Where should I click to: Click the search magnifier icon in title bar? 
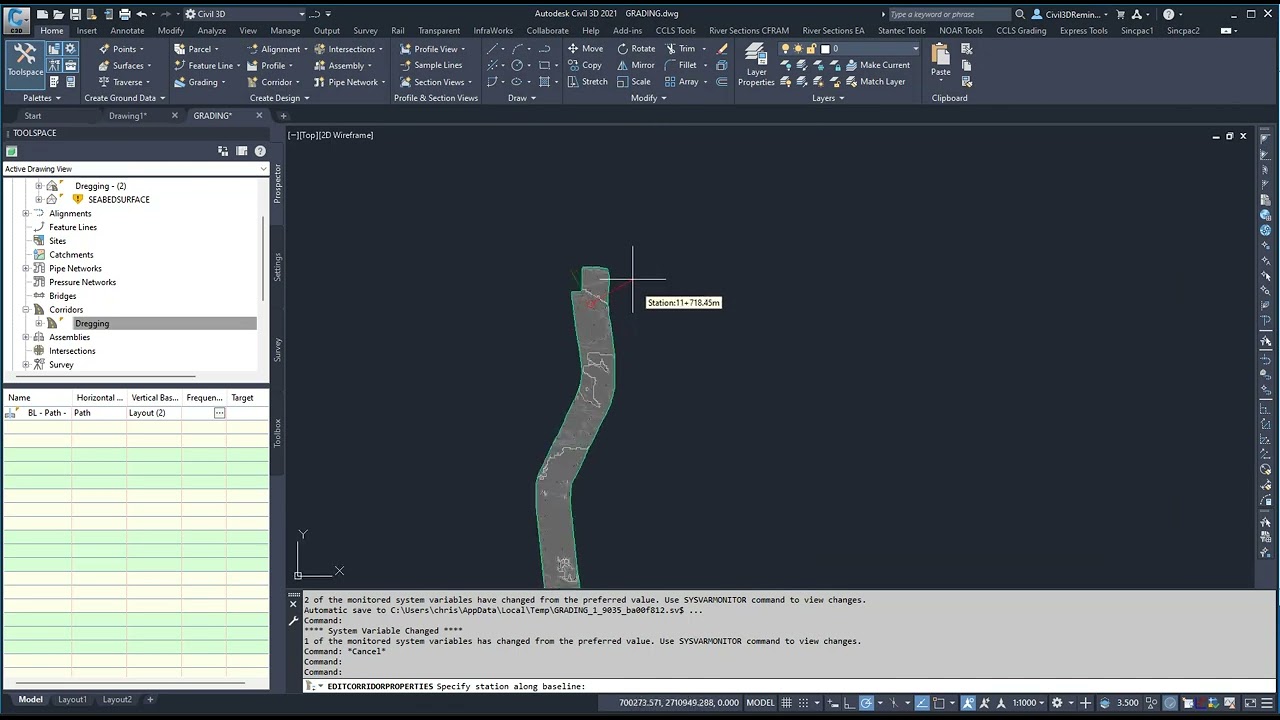1020,14
